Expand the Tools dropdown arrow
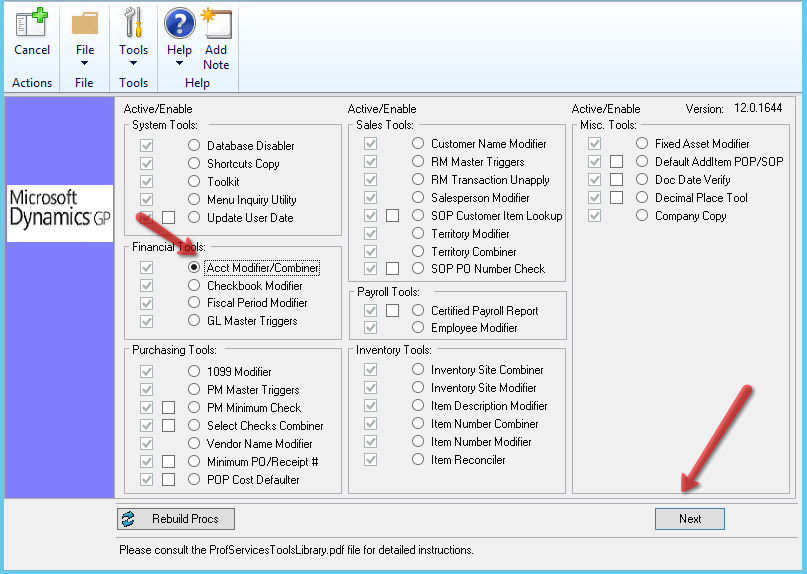 point(133,63)
